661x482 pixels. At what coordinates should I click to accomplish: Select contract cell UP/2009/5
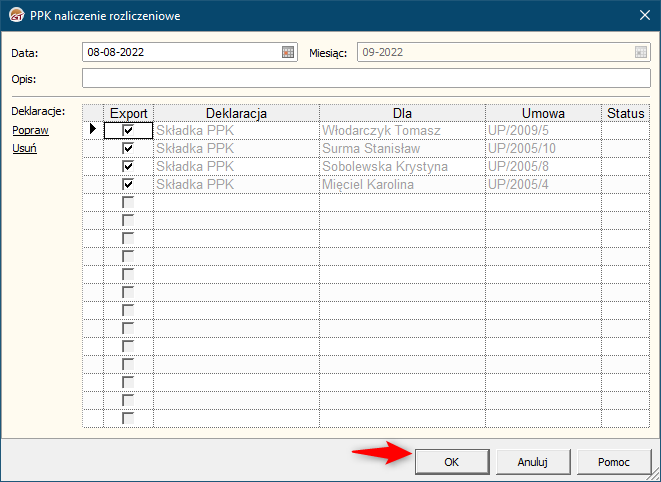[x=543, y=131]
